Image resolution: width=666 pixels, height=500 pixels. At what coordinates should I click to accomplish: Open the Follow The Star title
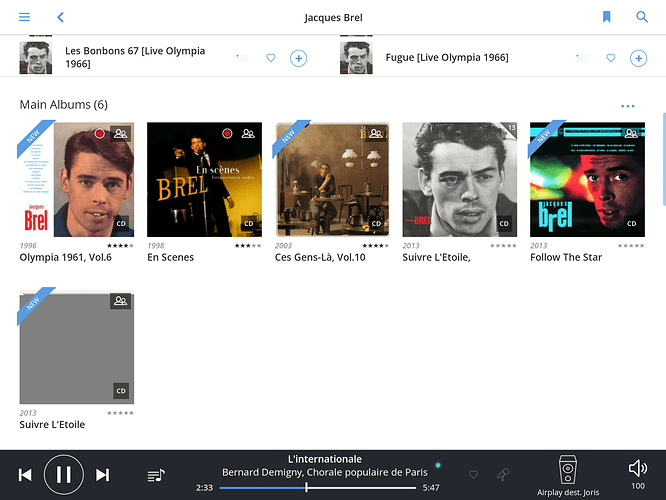(566, 257)
